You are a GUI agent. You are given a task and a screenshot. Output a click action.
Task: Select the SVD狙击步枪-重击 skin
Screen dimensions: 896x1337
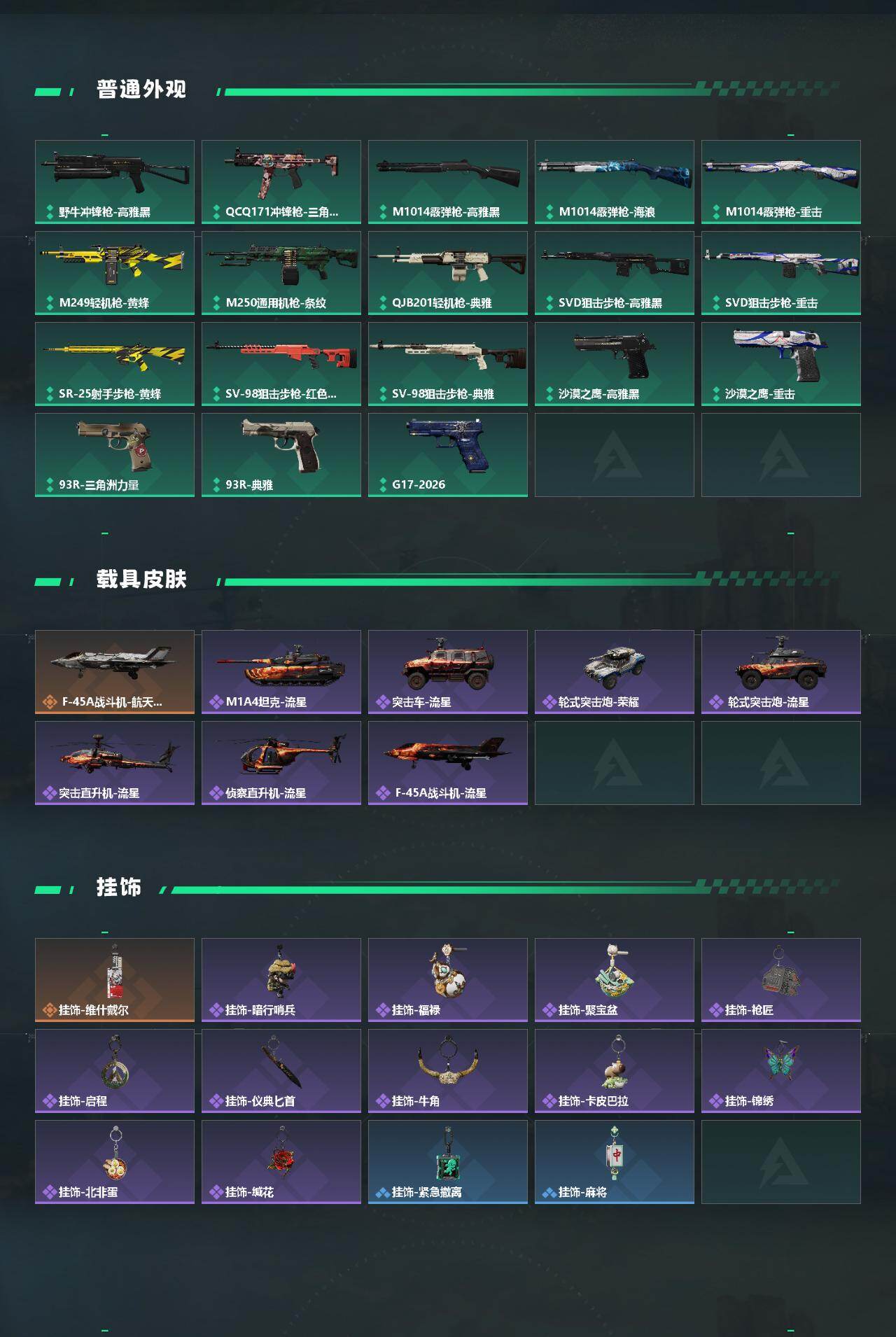point(781,273)
